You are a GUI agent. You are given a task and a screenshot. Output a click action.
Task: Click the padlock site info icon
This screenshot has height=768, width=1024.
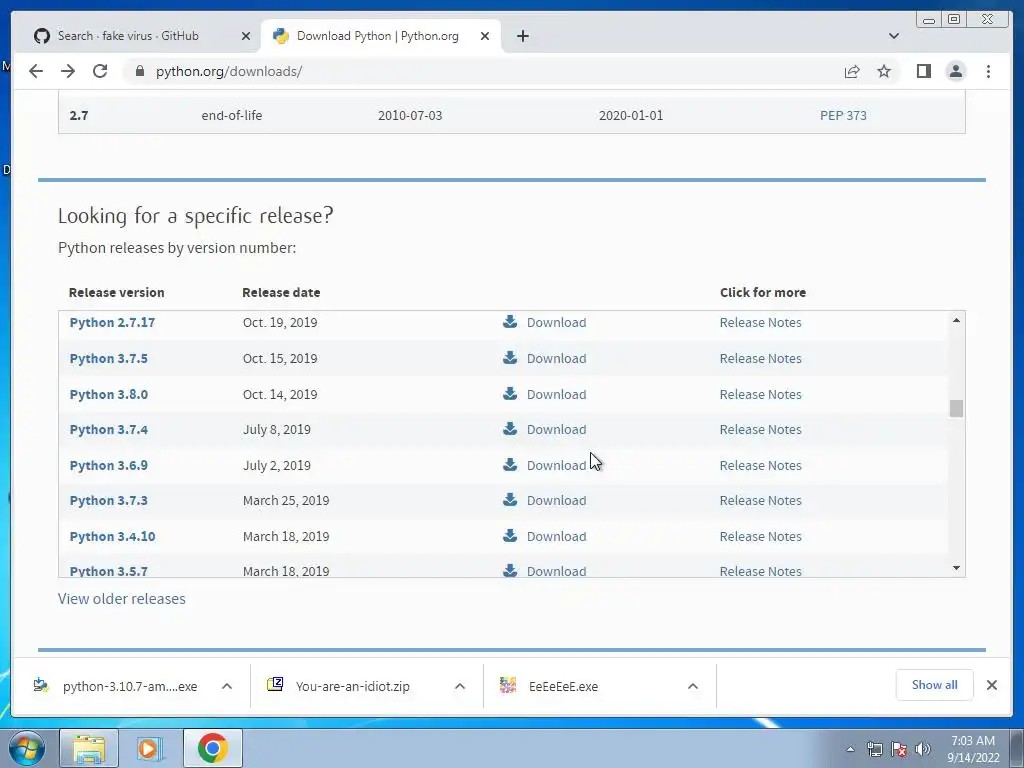[x=139, y=71]
